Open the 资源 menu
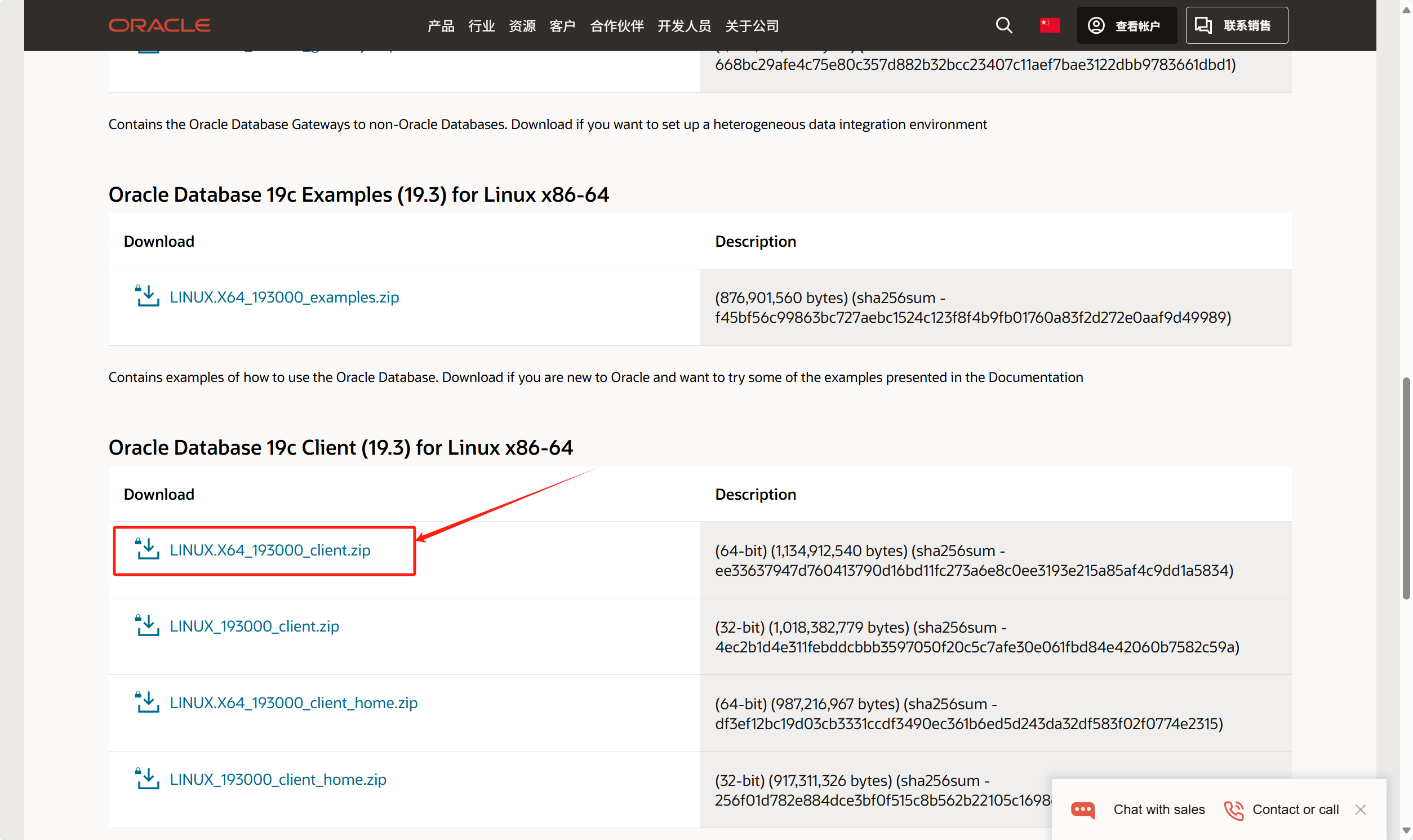This screenshot has width=1413, height=840. (522, 26)
